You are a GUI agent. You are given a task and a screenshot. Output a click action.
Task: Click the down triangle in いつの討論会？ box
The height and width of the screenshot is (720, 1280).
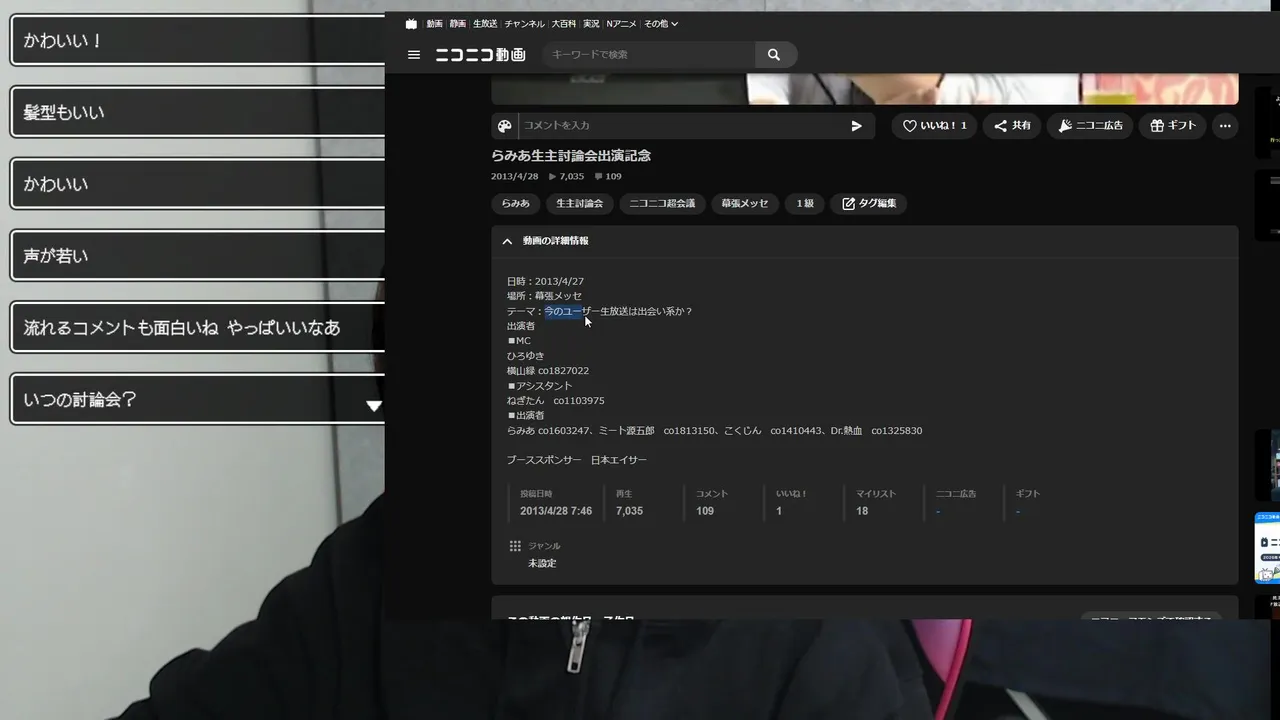coord(374,406)
